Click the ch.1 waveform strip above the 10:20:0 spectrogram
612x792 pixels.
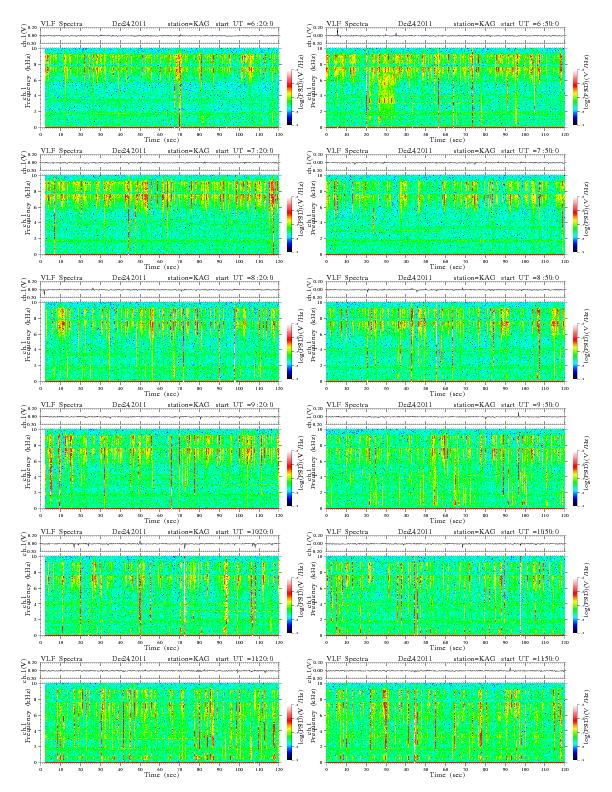coord(160,544)
